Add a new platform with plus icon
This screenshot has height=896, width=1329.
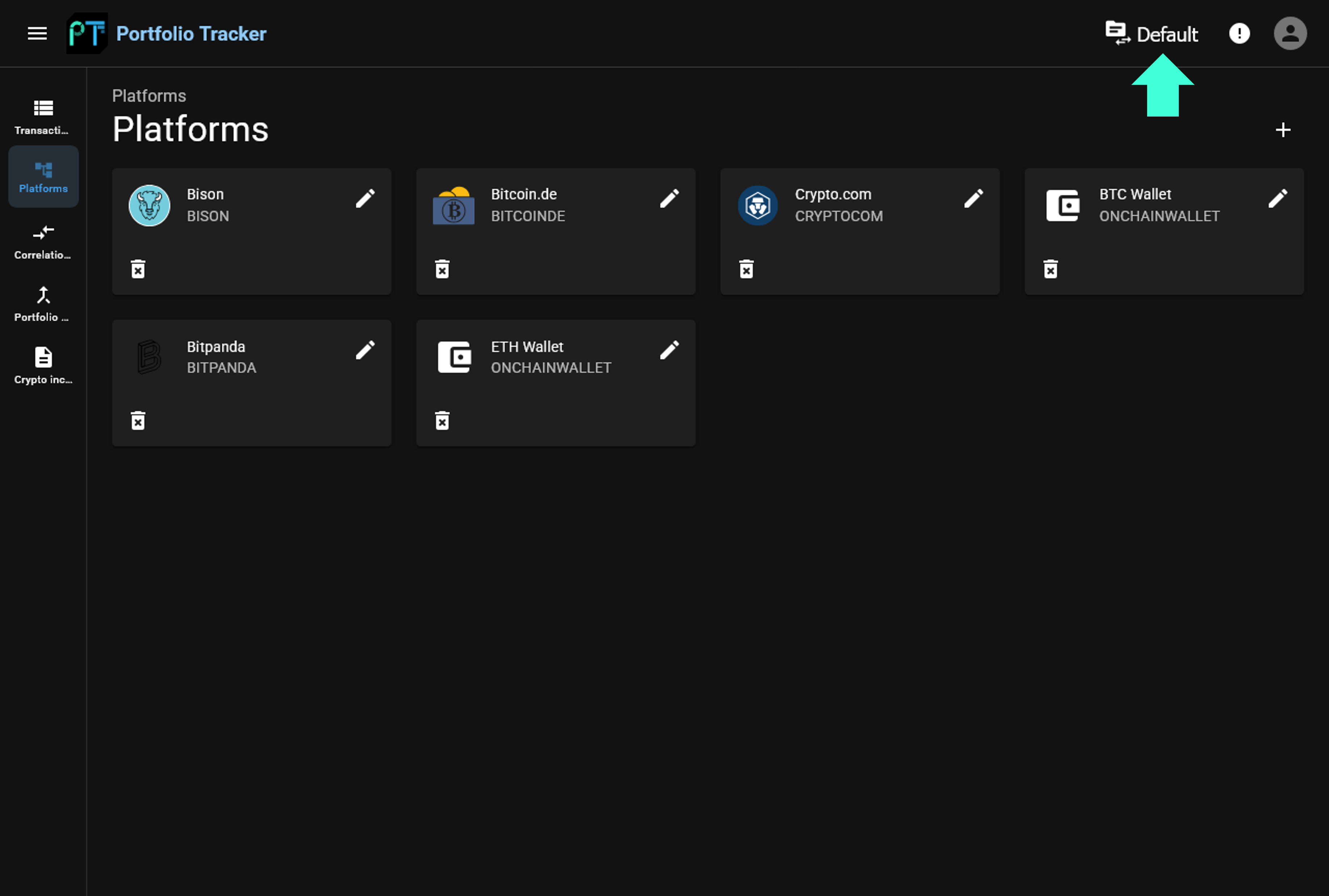point(1283,130)
